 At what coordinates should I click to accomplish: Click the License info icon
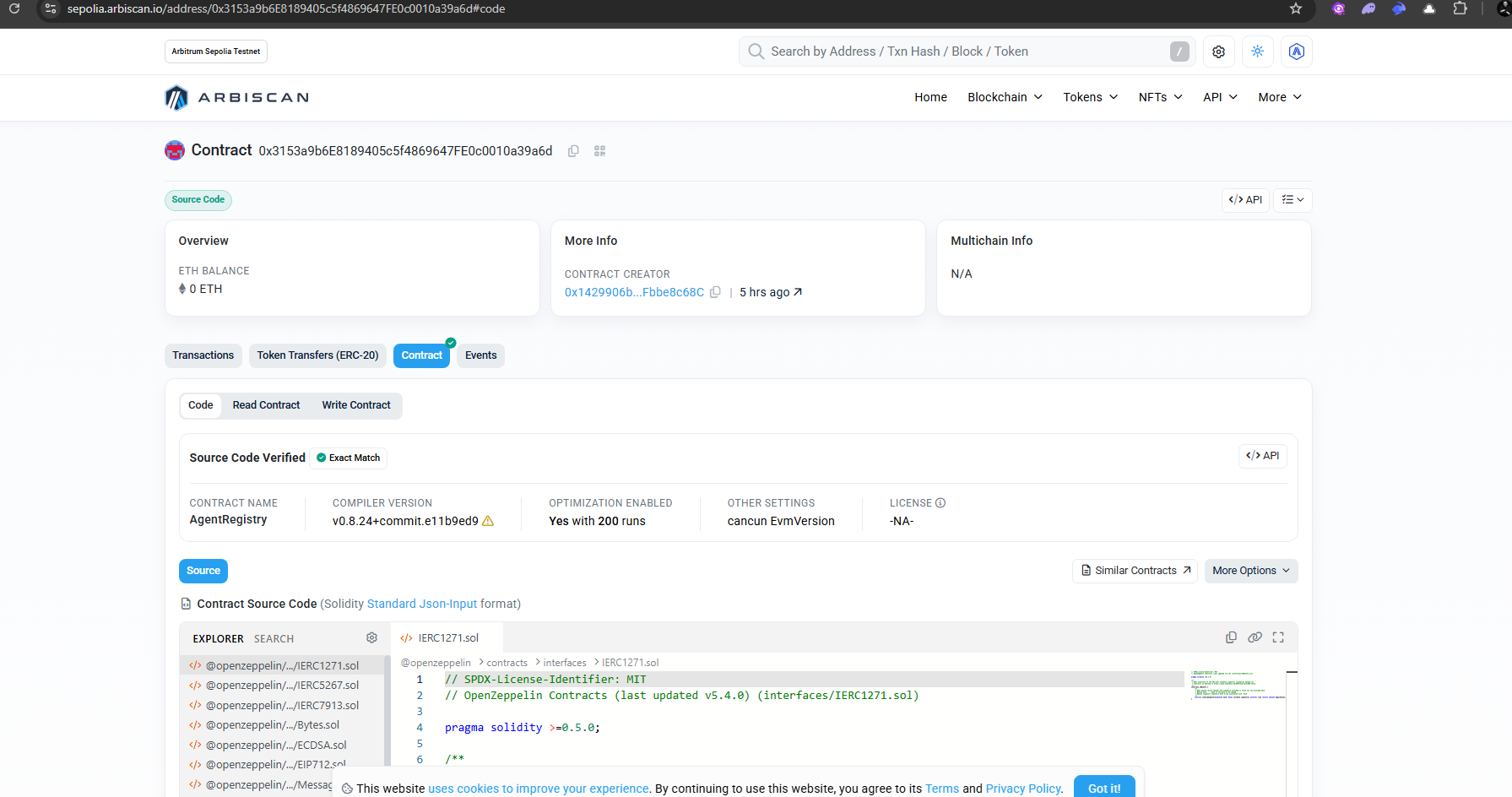point(940,503)
